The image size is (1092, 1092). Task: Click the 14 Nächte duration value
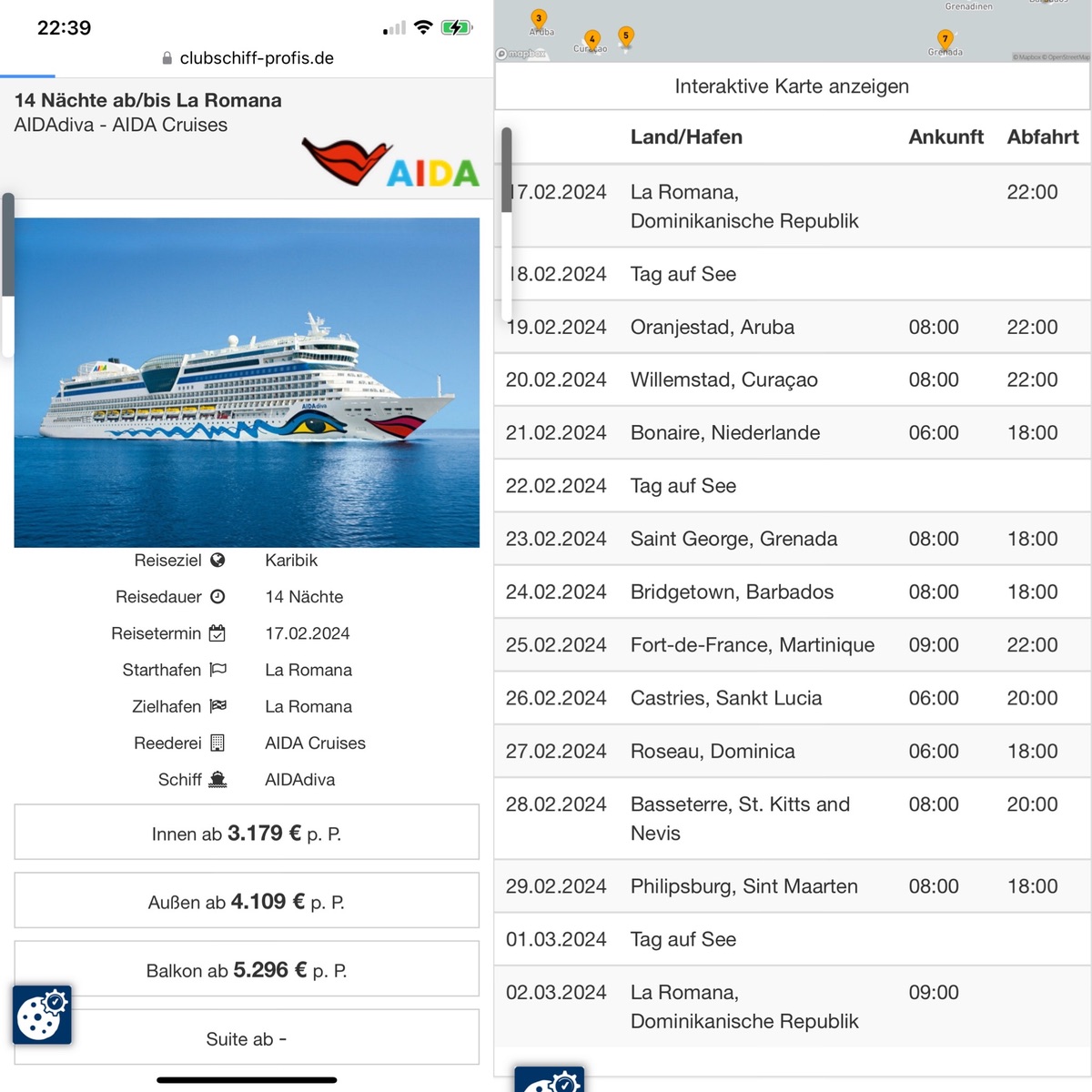click(304, 597)
